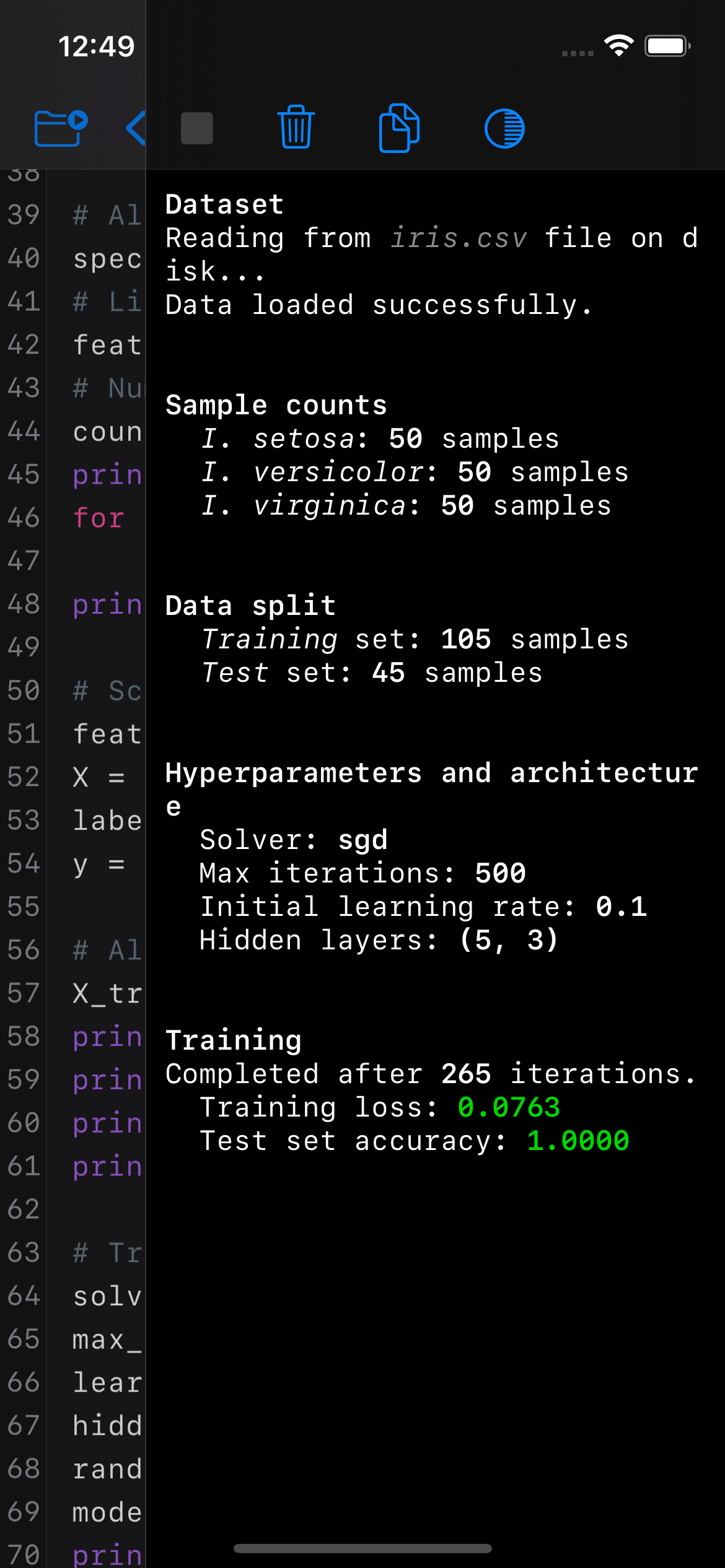Tap the 12:49 clock in status bar
The width and height of the screenshot is (725, 1568).
tap(96, 46)
